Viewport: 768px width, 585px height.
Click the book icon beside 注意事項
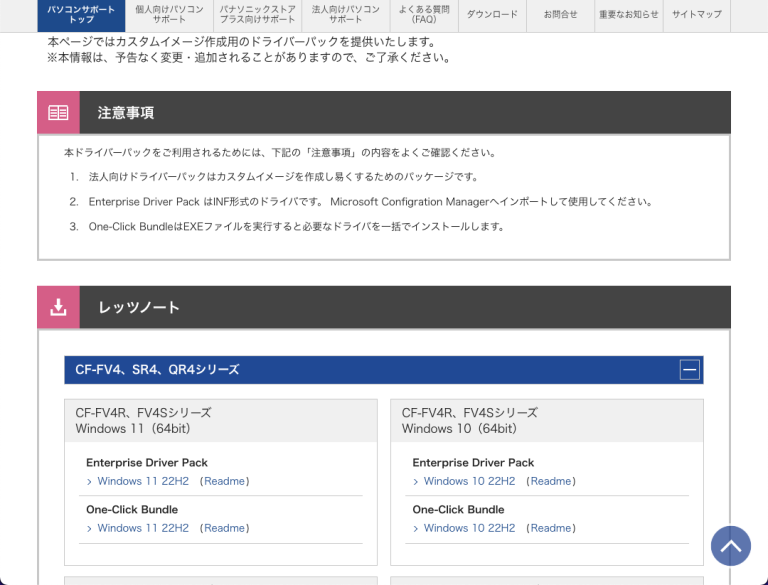pyautogui.click(x=58, y=113)
